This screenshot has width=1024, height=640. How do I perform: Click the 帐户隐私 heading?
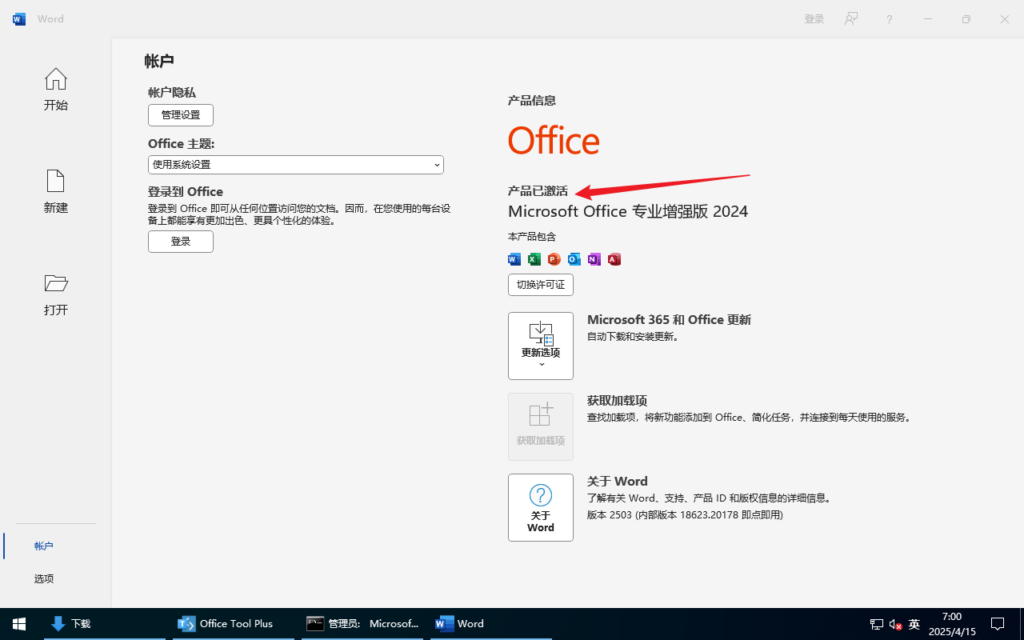coord(172,93)
